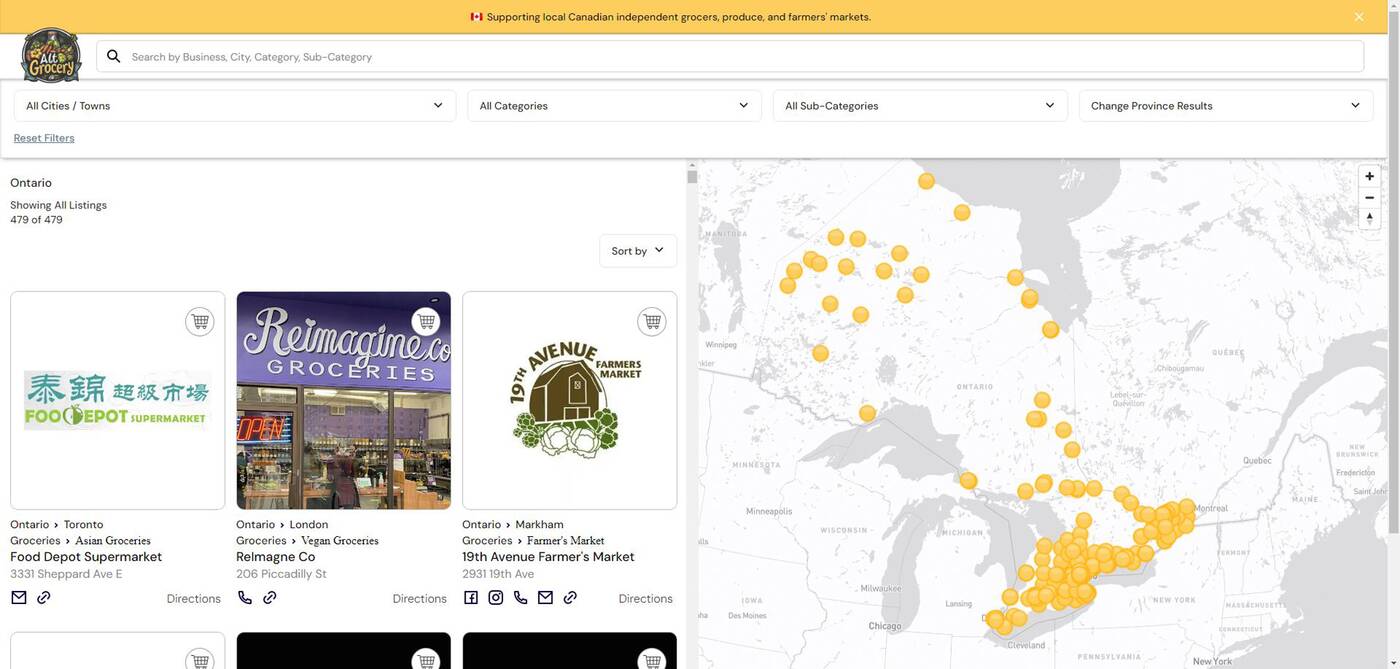The height and width of the screenshot is (669, 1400).
Task: Zoom out on the map
Action: pyautogui.click(x=1370, y=198)
